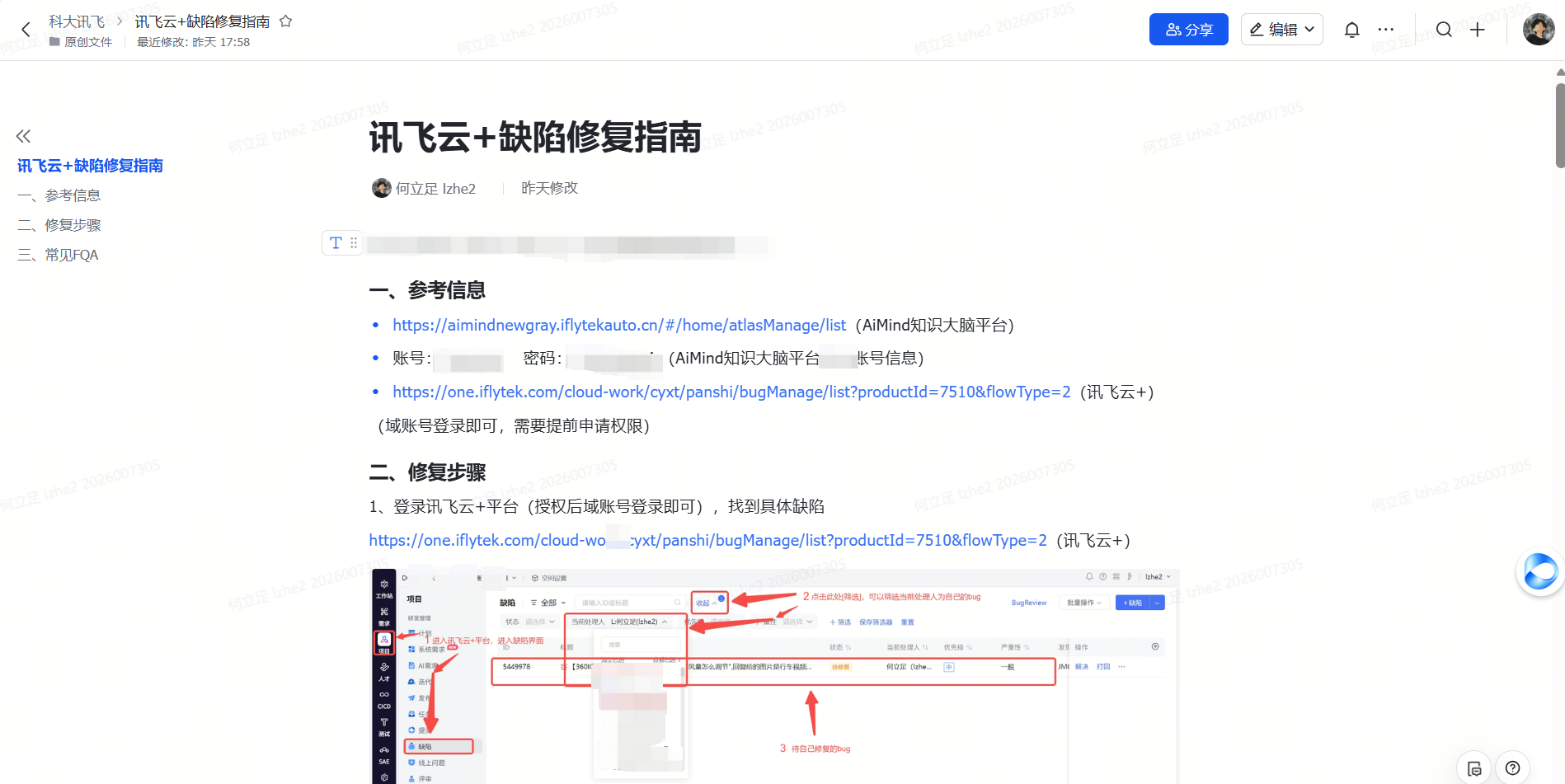Click the text block type icon
Screen dimensions: 1565x784
(336, 242)
